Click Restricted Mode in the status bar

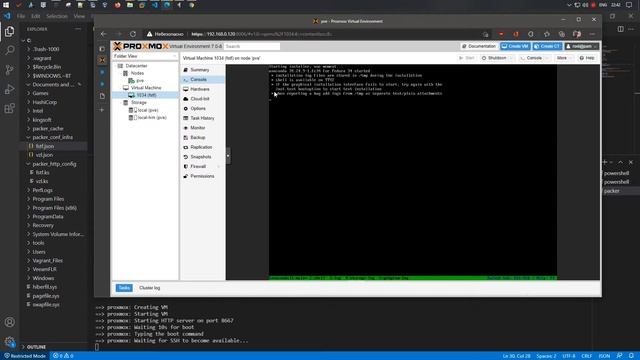[x=25, y=356]
